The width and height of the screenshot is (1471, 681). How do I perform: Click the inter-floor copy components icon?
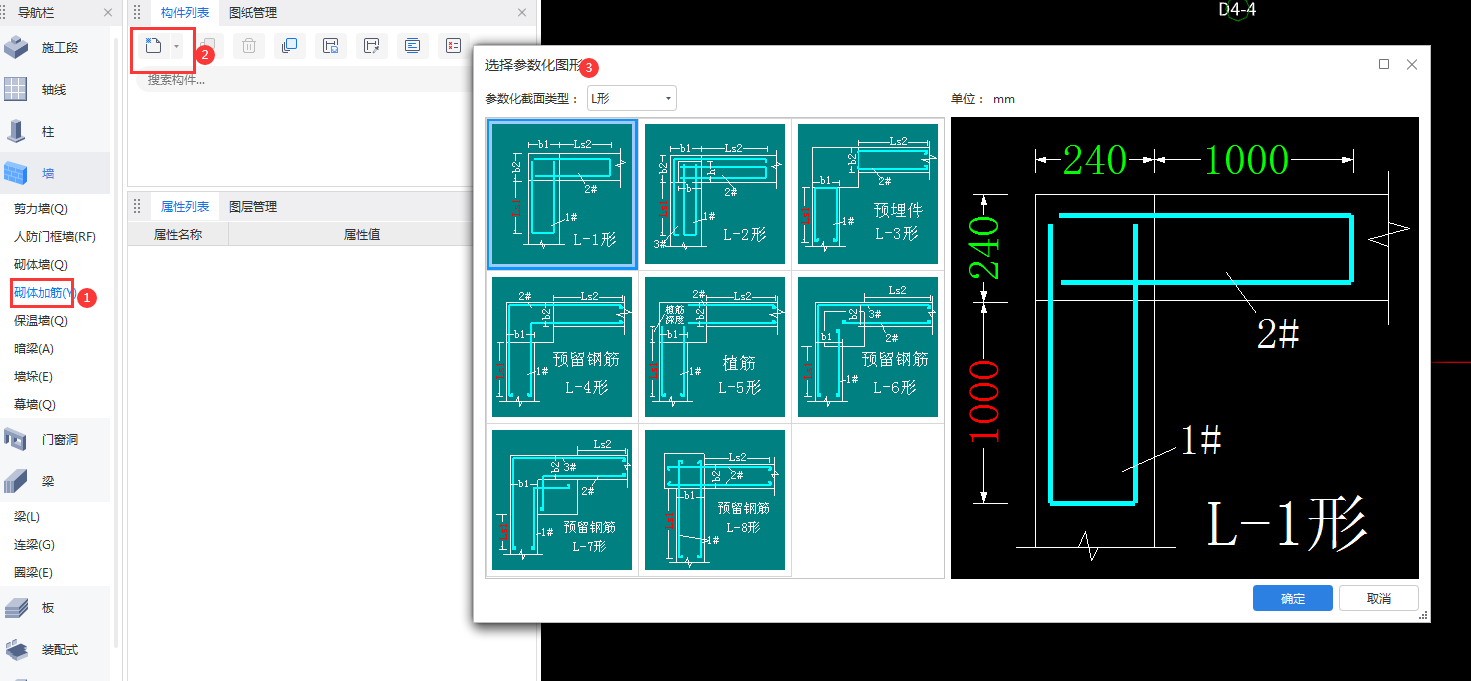tap(290, 46)
